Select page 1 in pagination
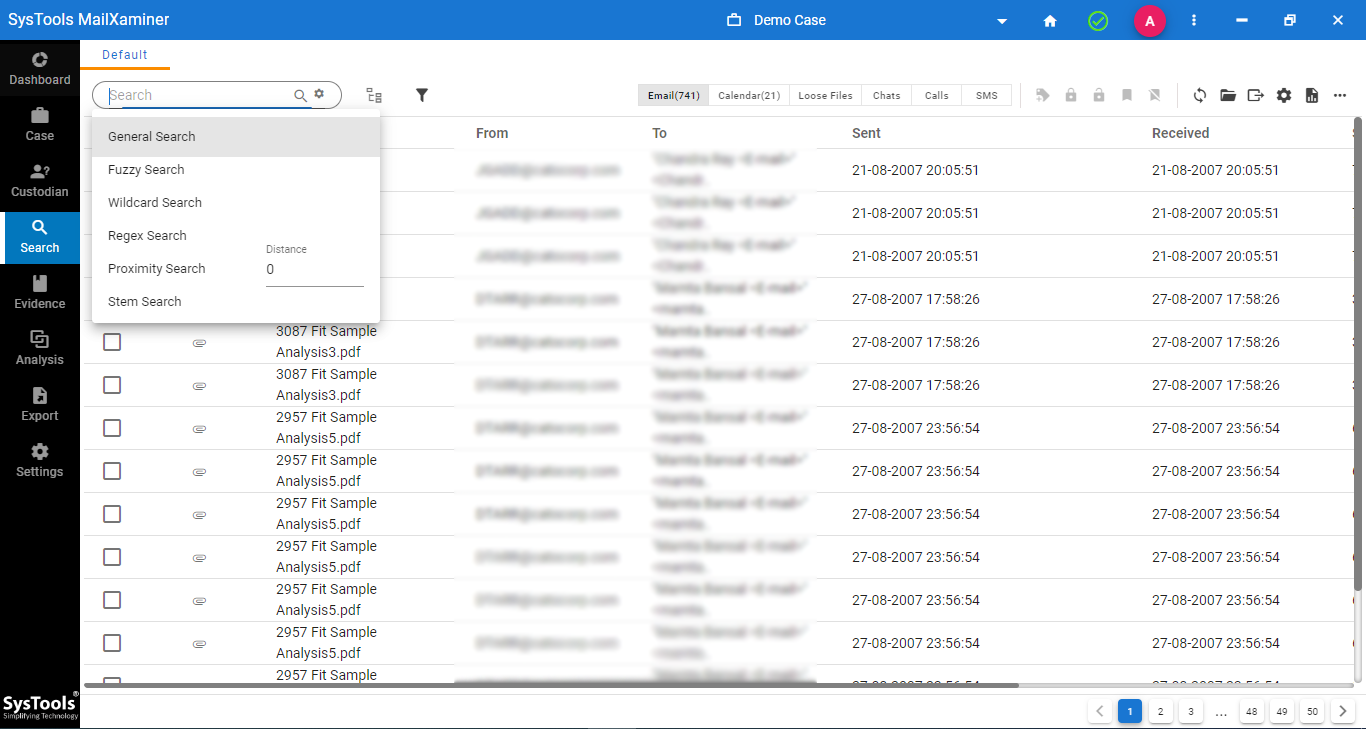 [1130, 712]
